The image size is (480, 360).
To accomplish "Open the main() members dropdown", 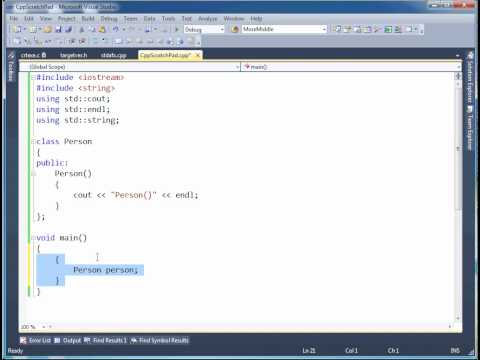I will (x=459, y=67).
